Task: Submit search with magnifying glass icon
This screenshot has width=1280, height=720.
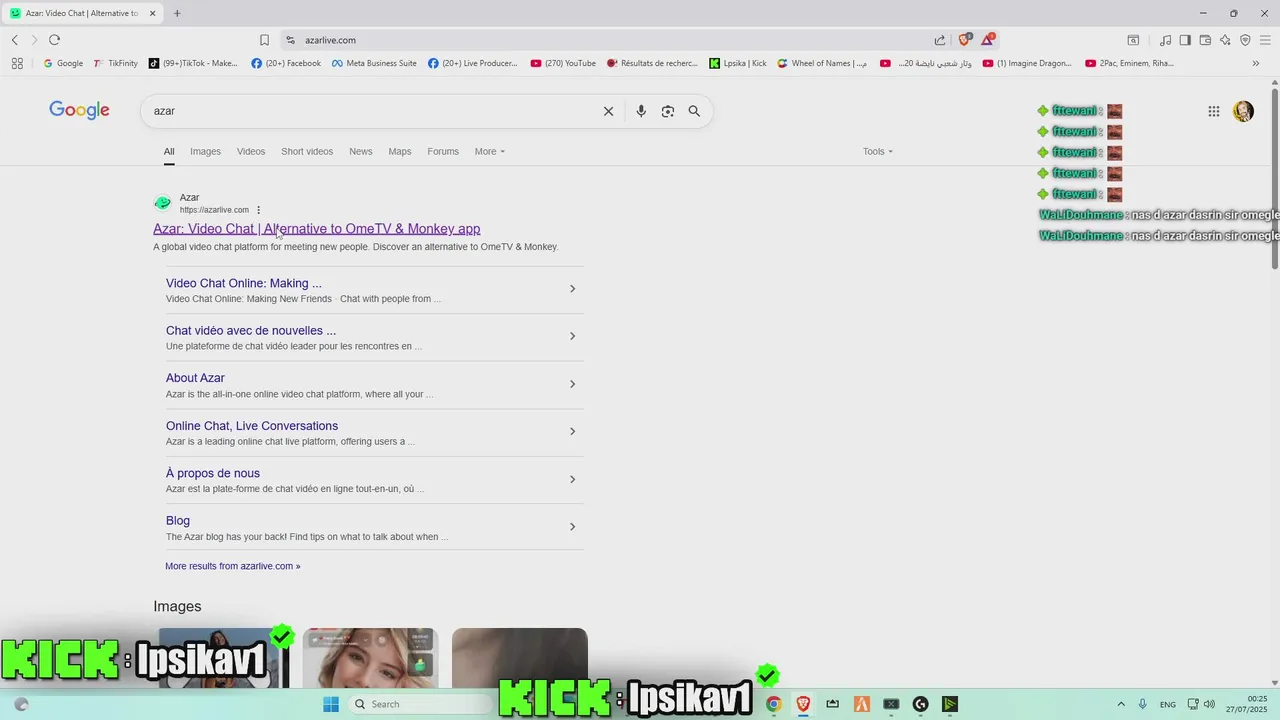Action: click(x=694, y=111)
